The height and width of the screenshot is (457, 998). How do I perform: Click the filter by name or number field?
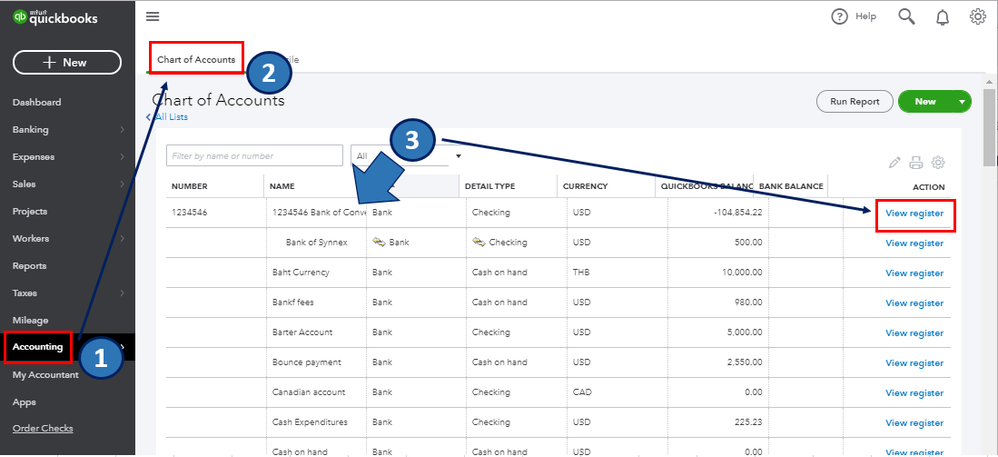[x=254, y=156]
